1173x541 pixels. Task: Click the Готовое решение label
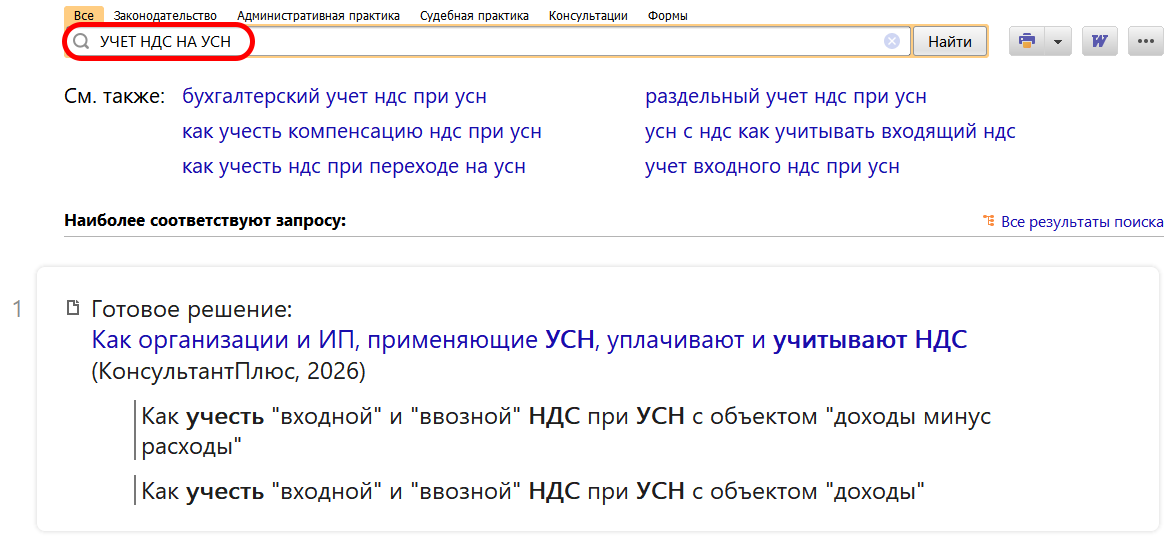click(x=192, y=308)
